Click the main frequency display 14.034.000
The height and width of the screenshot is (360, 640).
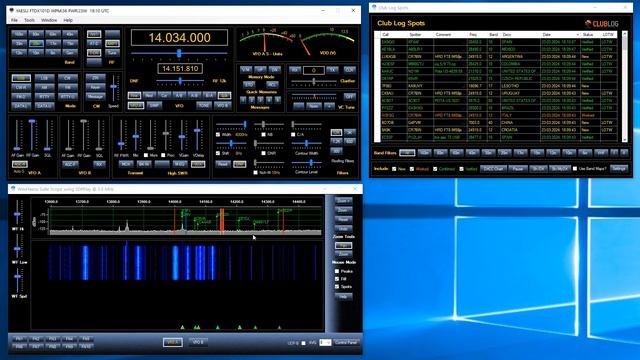tap(180, 38)
